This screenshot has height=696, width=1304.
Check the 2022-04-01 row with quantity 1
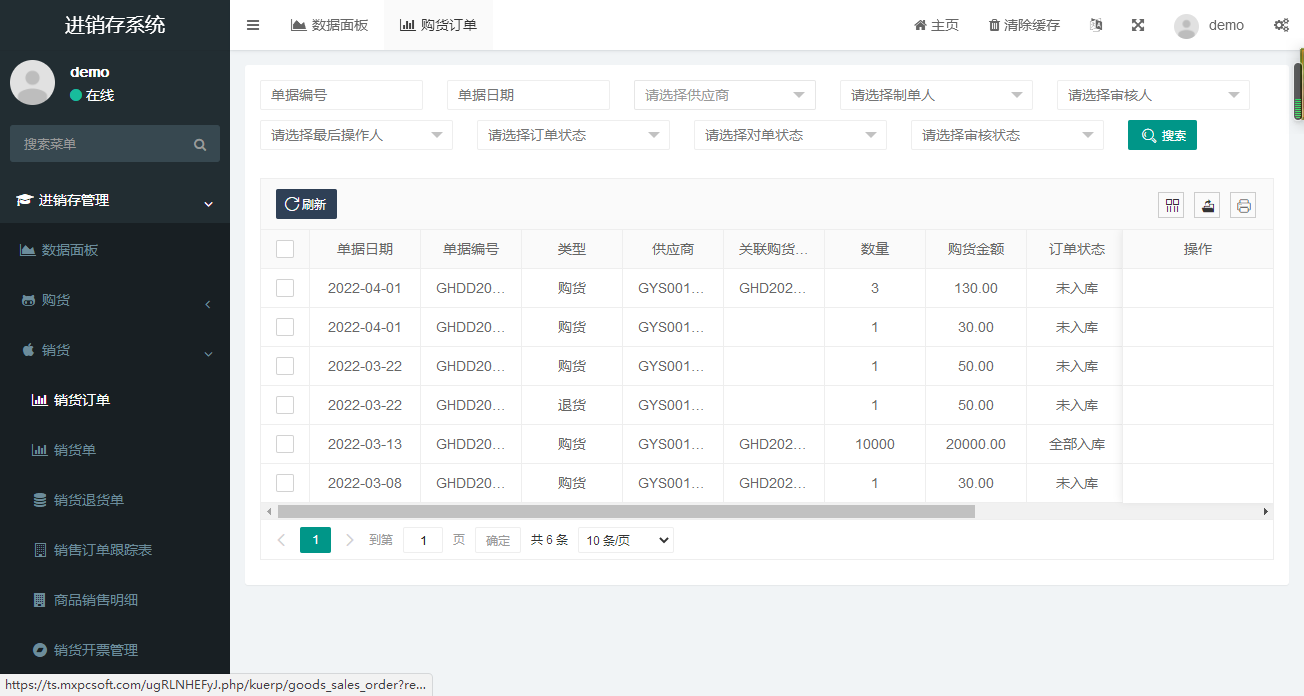[x=285, y=327]
